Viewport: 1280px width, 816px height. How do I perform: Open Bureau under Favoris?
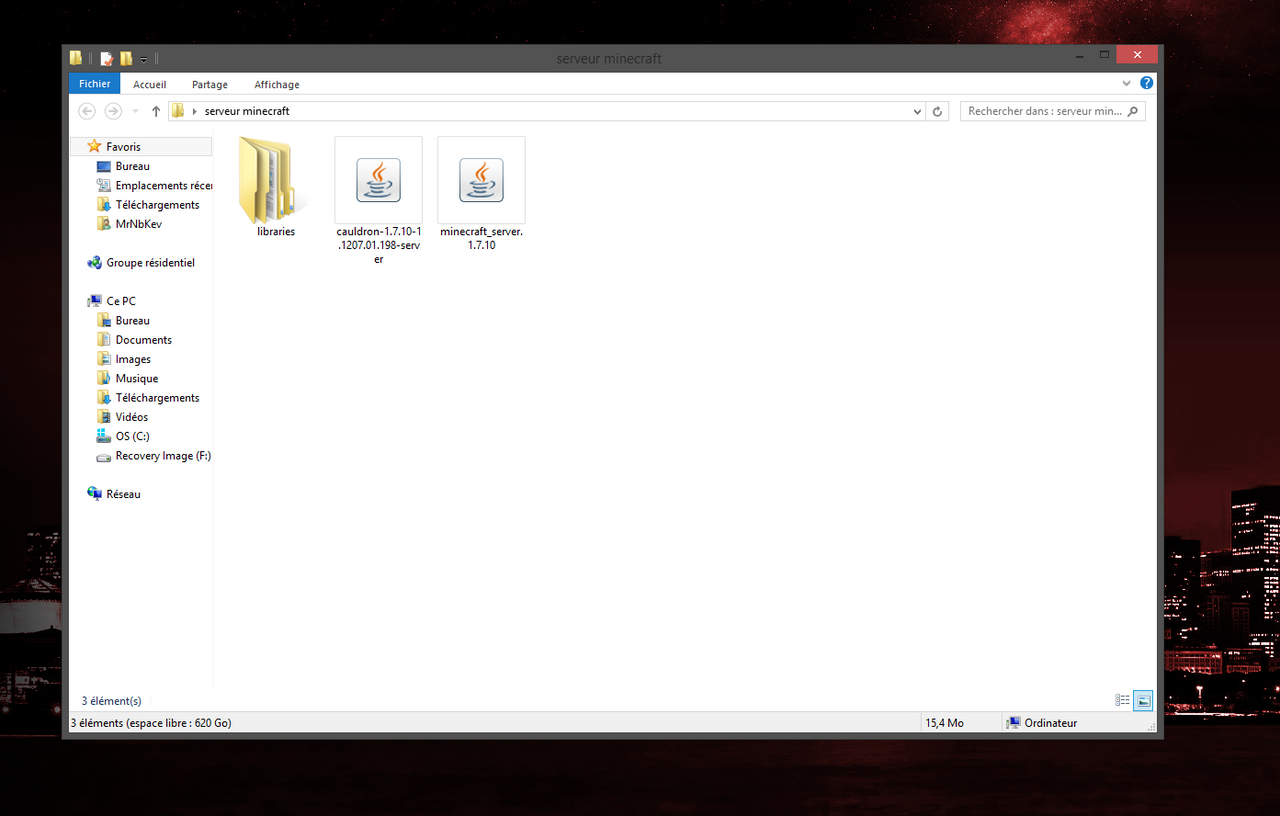tap(132, 166)
